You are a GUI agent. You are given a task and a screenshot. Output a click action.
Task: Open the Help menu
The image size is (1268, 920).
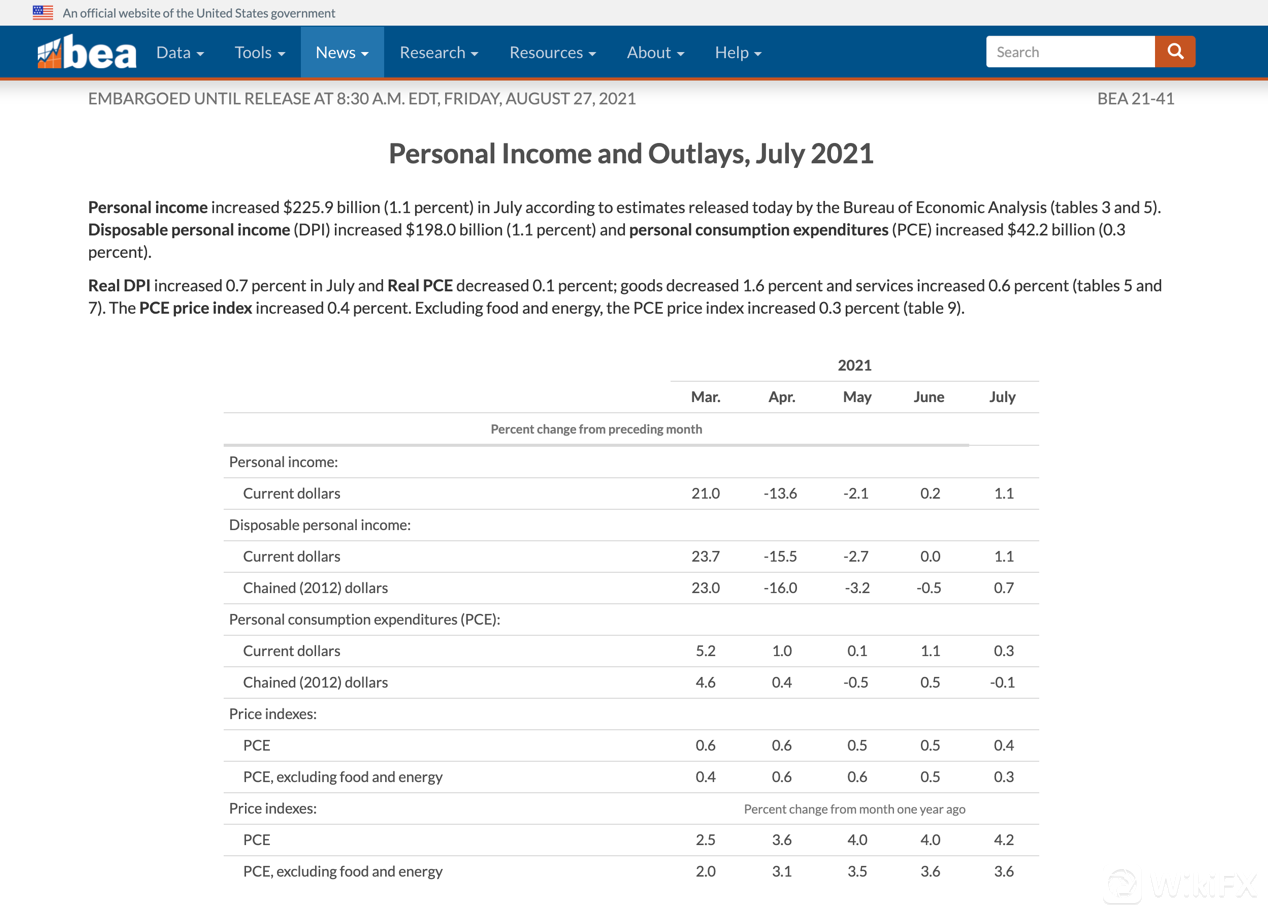(x=738, y=53)
